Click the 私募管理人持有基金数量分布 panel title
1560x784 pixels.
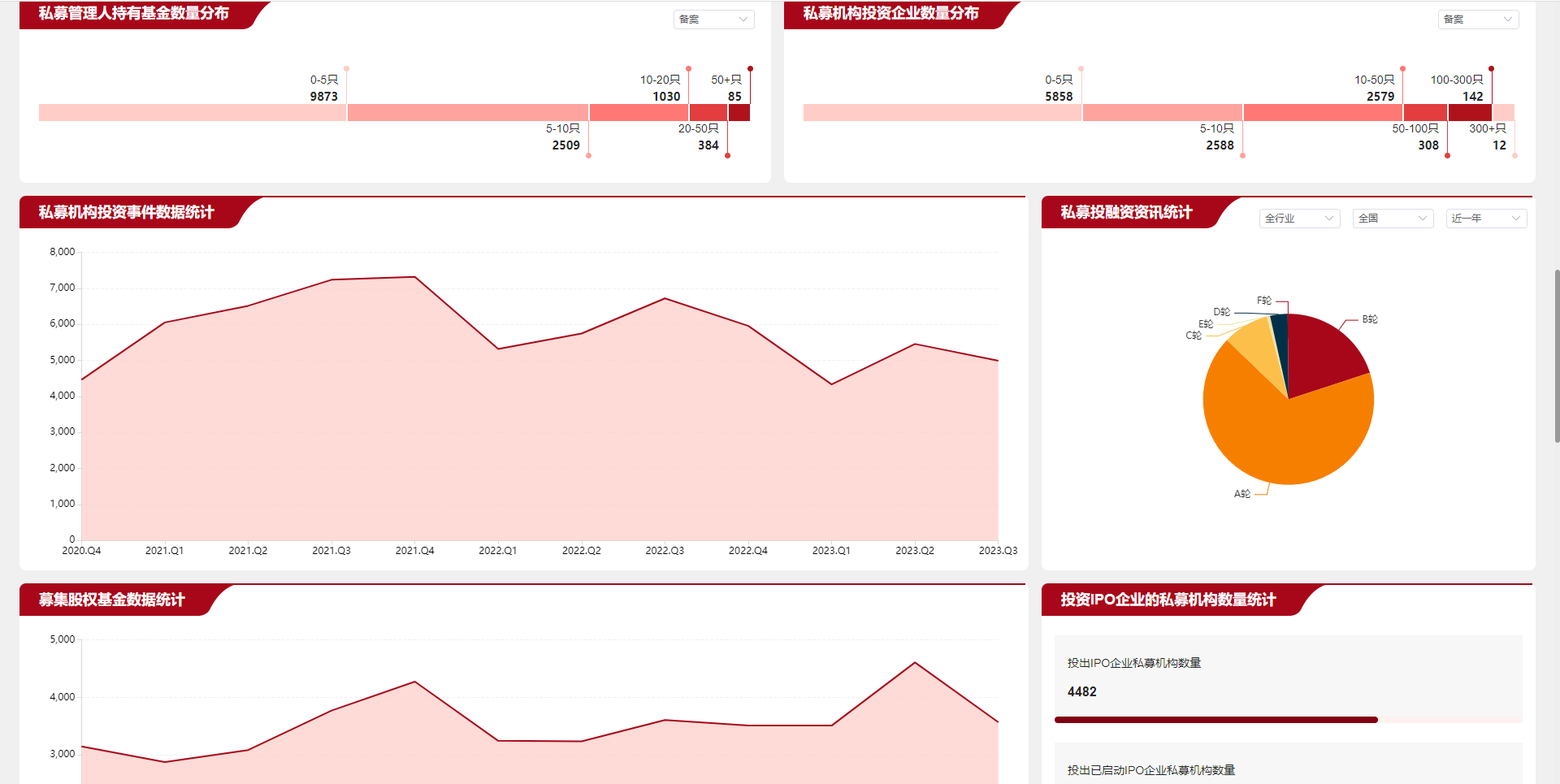pyautogui.click(x=133, y=14)
